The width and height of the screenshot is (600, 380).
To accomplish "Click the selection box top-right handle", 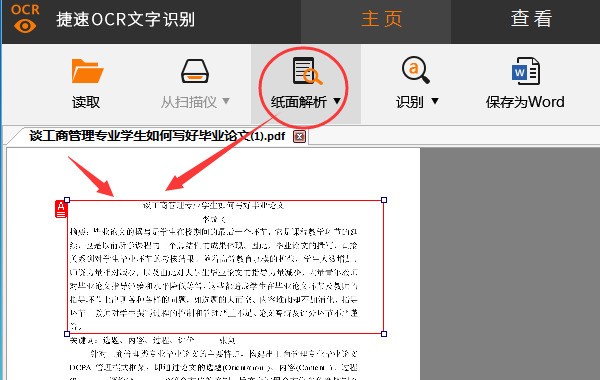I will [x=384, y=200].
